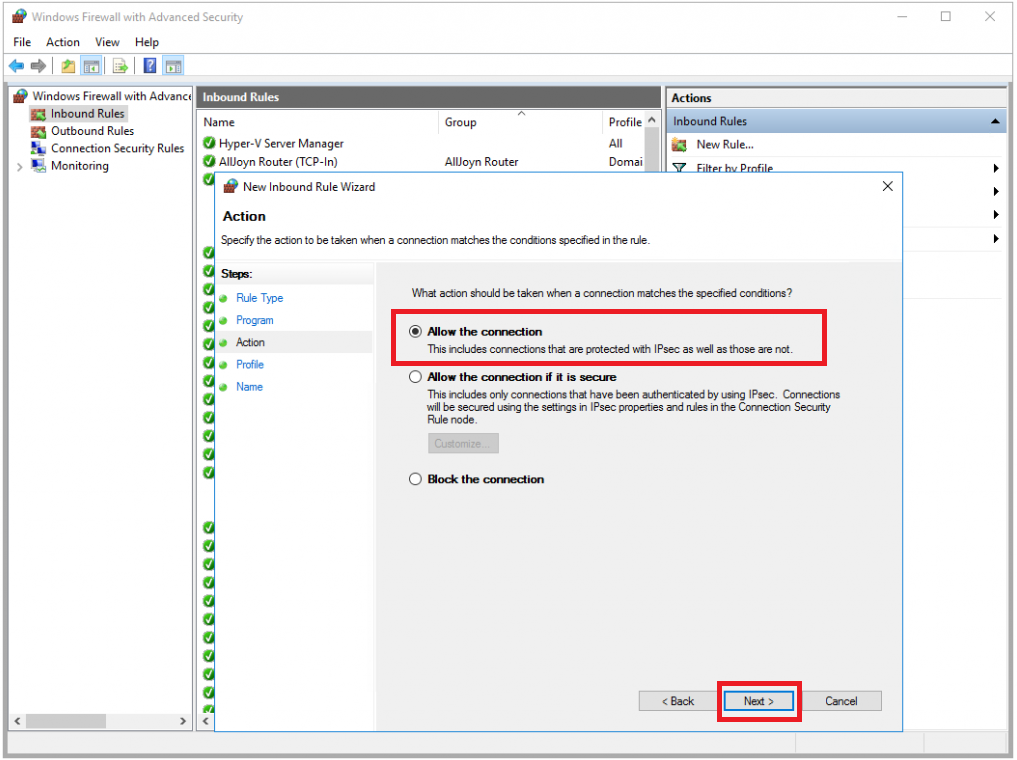
Task: Click the wizard title bar firewall icon
Action: [230, 187]
